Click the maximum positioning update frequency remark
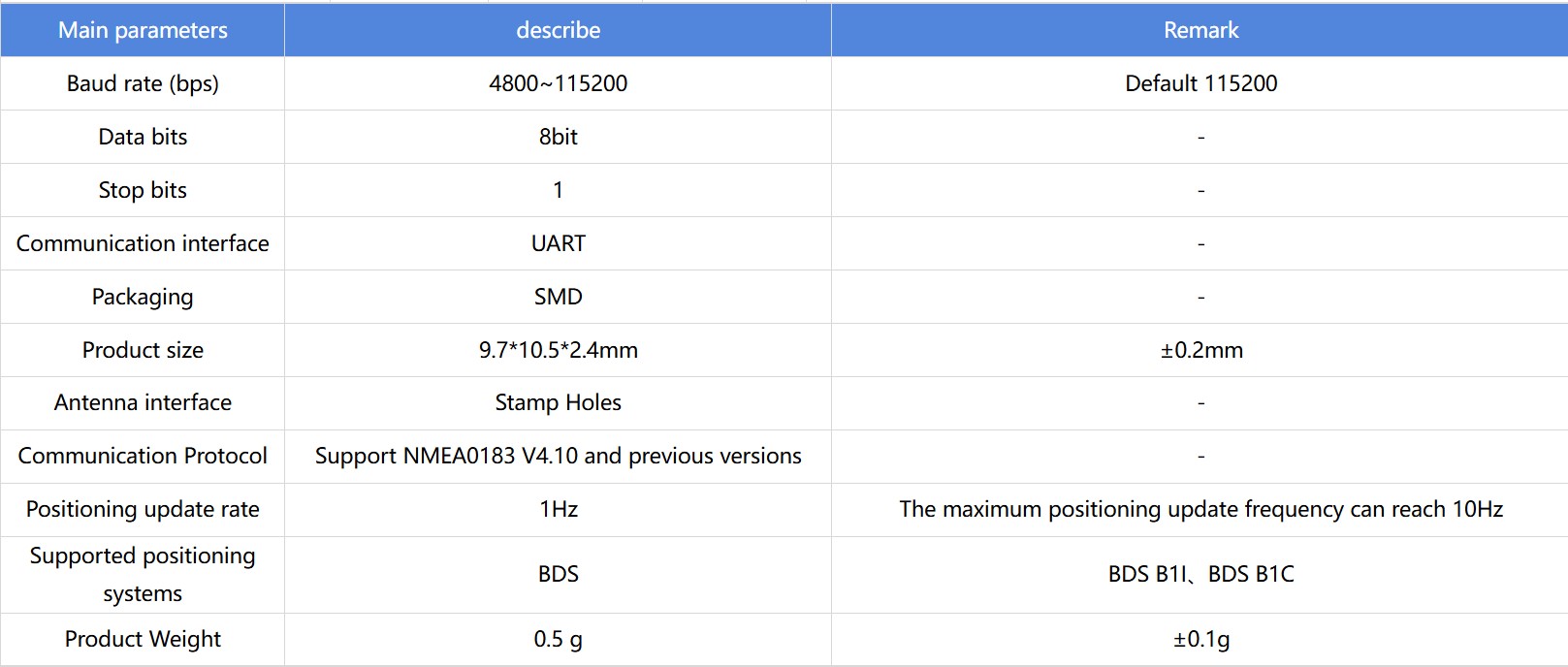This screenshot has width=1568, height=667. 1200,509
